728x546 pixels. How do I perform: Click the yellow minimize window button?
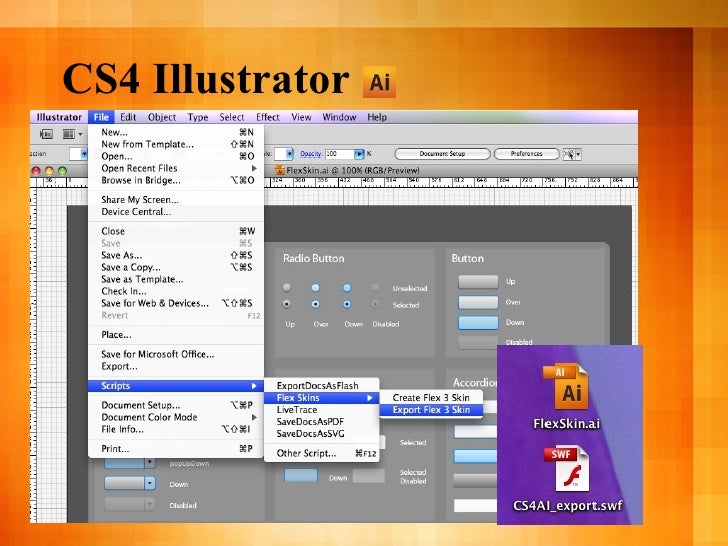click(x=49, y=170)
